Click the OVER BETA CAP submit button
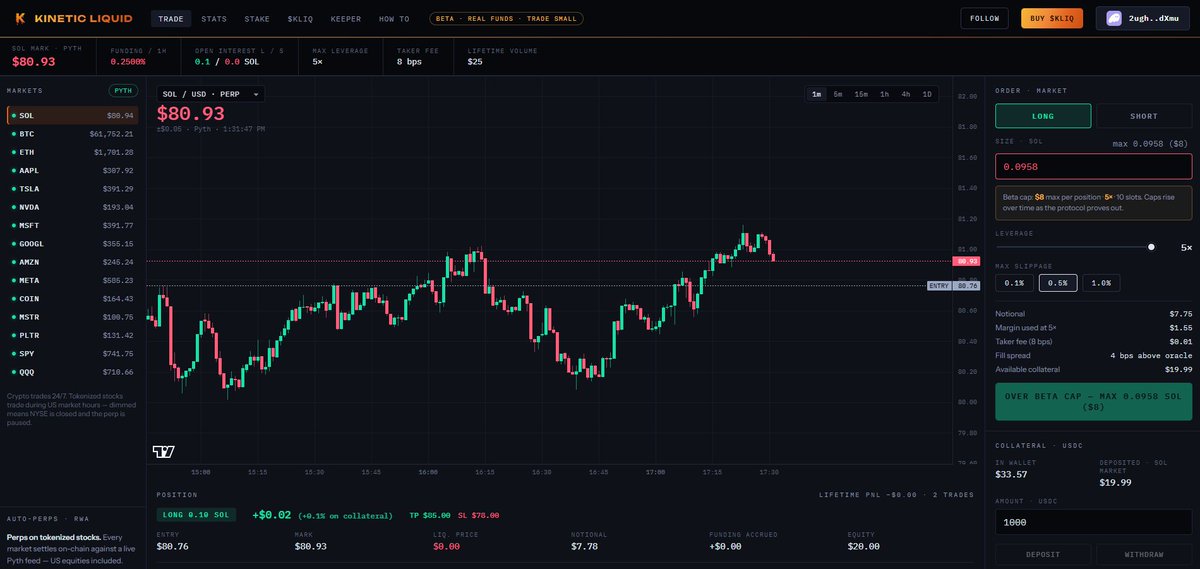 (1093, 401)
